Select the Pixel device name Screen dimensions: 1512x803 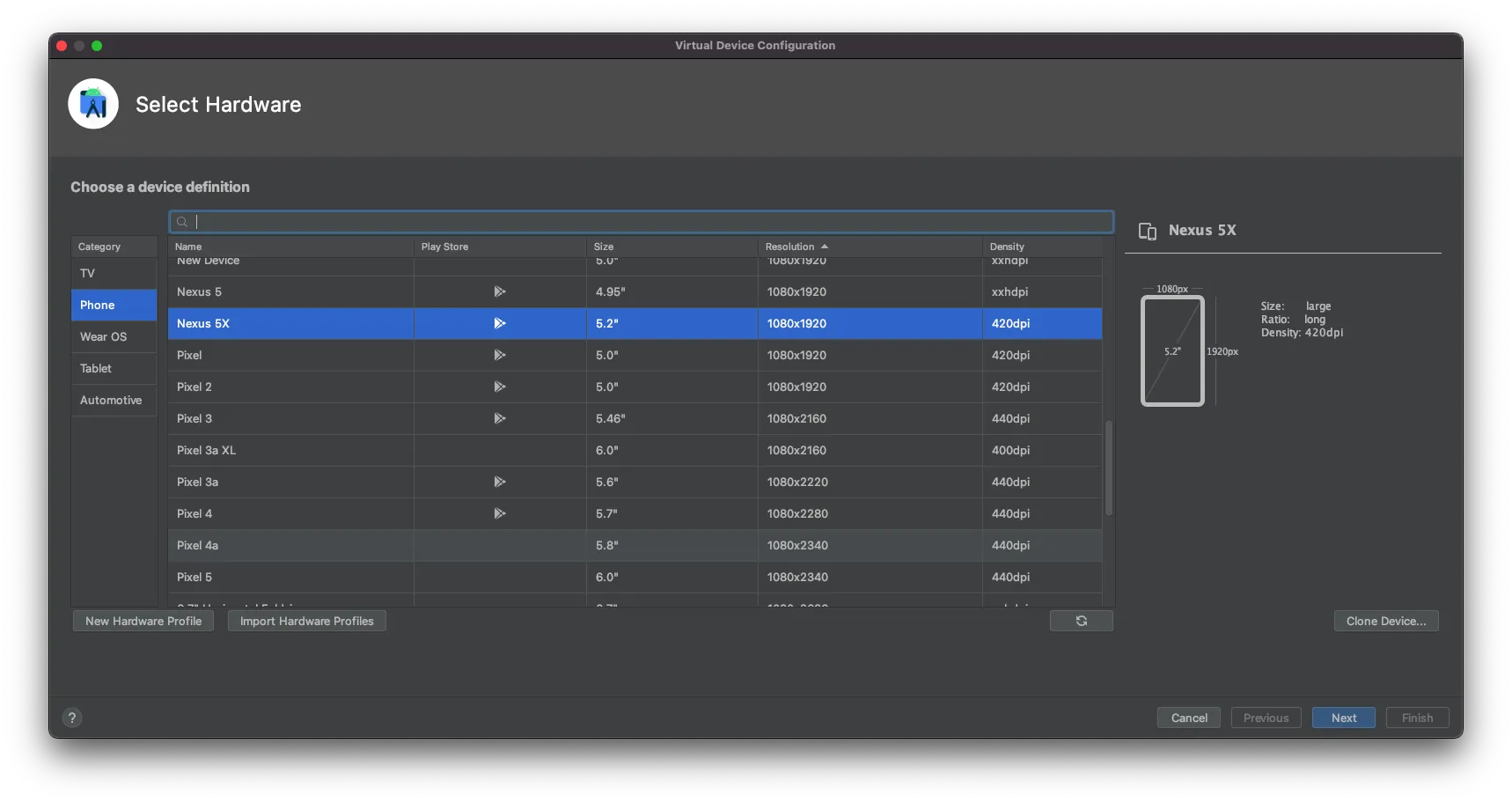pos(189,355)
